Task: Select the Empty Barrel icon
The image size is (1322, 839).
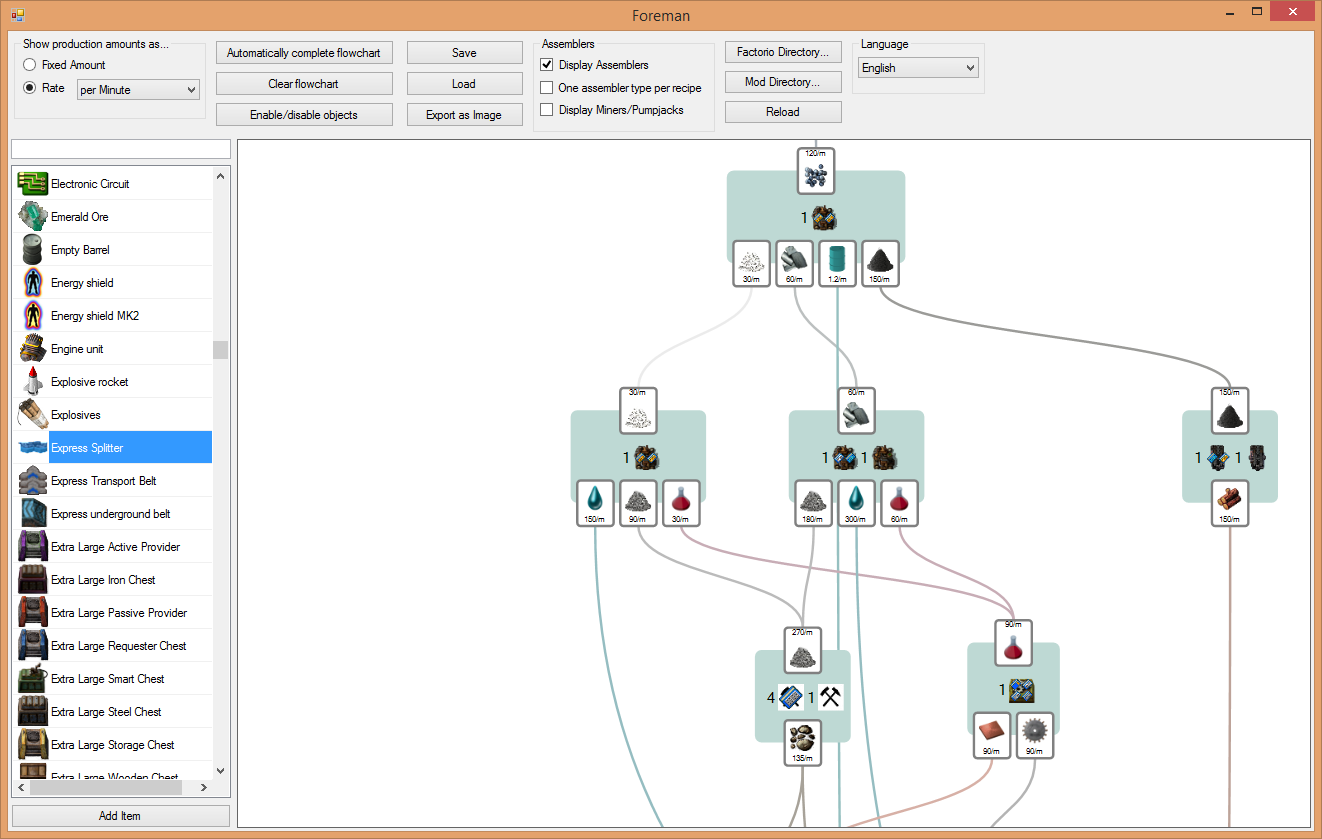Action: [x=33, y=250]
